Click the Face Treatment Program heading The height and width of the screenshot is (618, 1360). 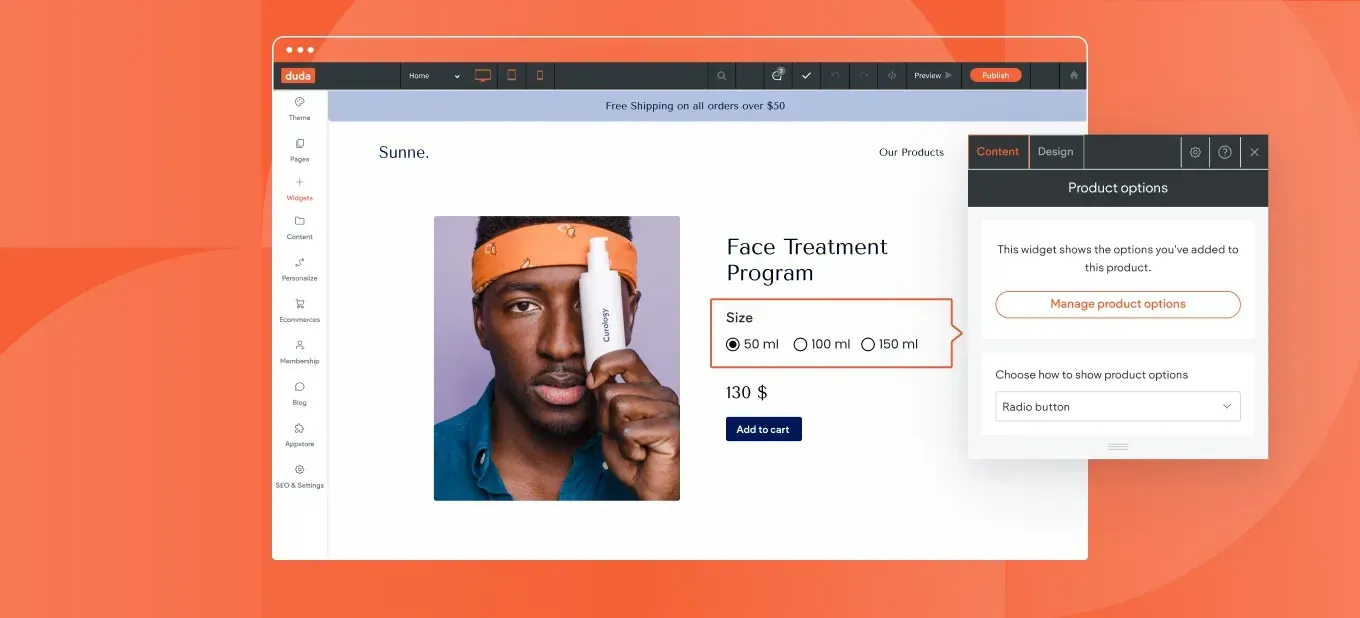807,260
